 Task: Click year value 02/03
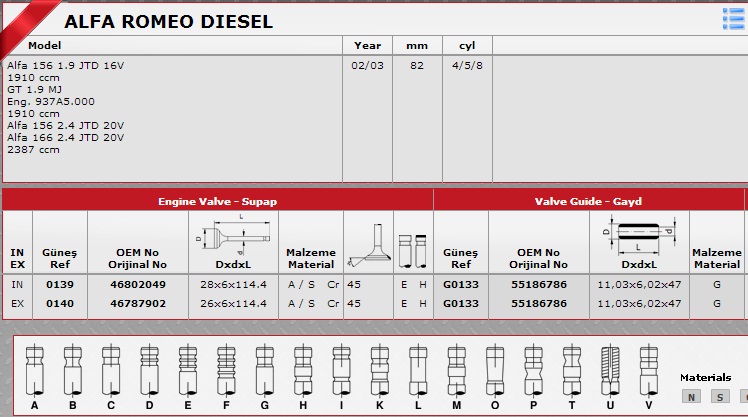367,66
